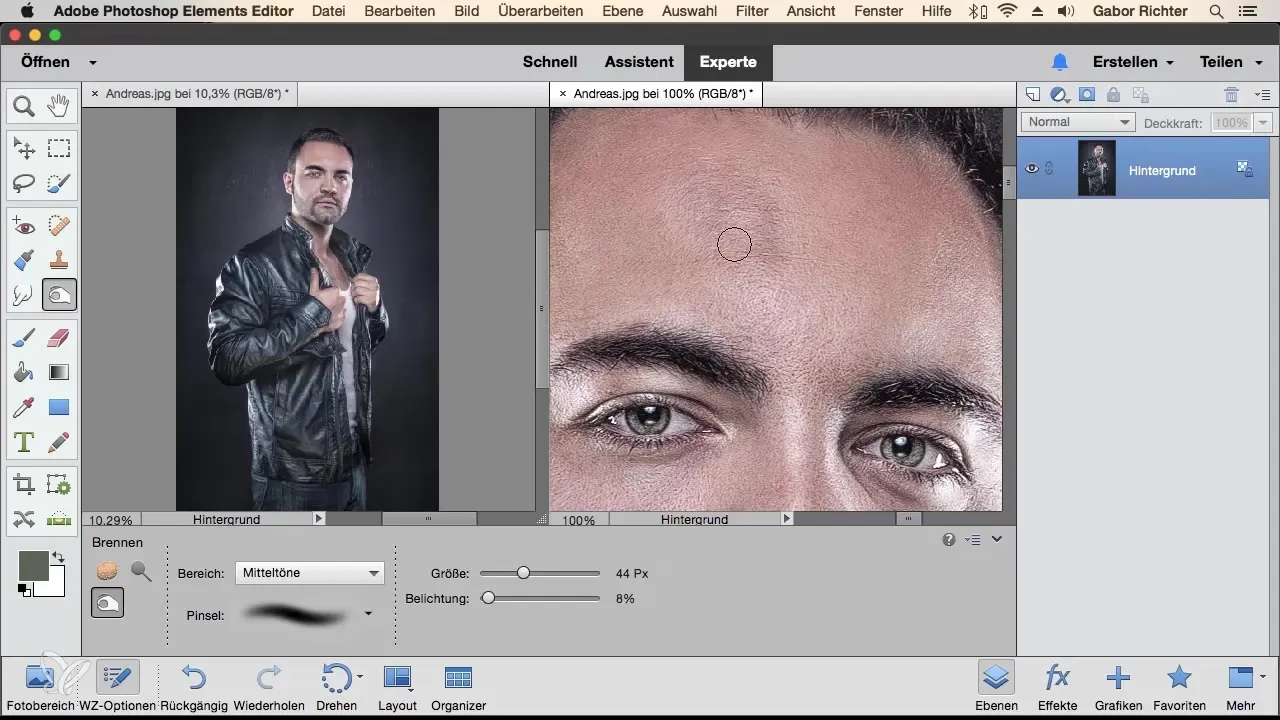Select the Quick Selection tool
Viewport: 1280px width, 720px height.
point(59,183)
